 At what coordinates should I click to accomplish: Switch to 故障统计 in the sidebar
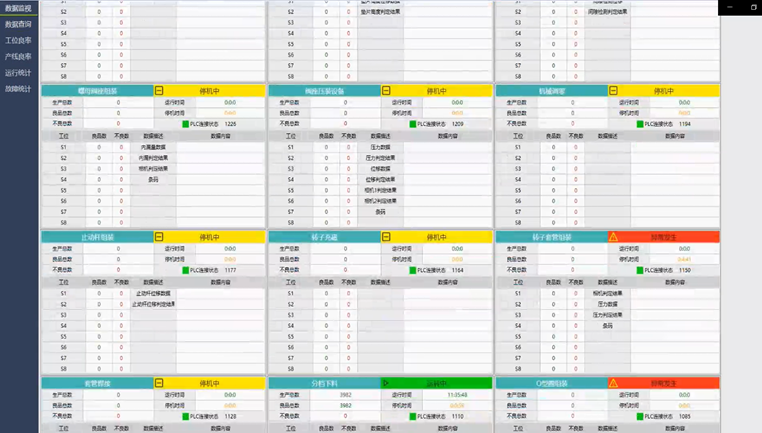click(18, 89)
